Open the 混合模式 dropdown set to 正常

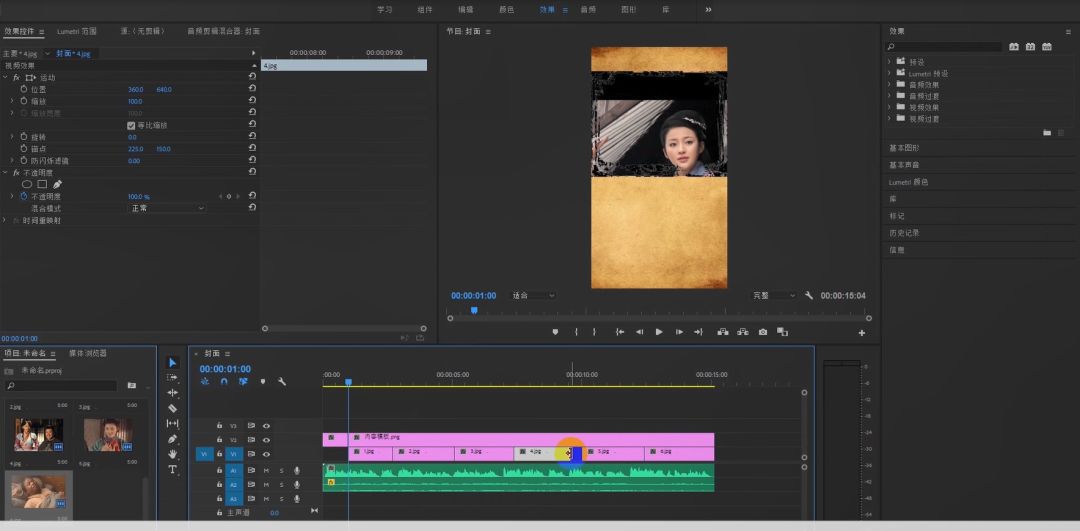pyautogui.click(x=166, y=208)
